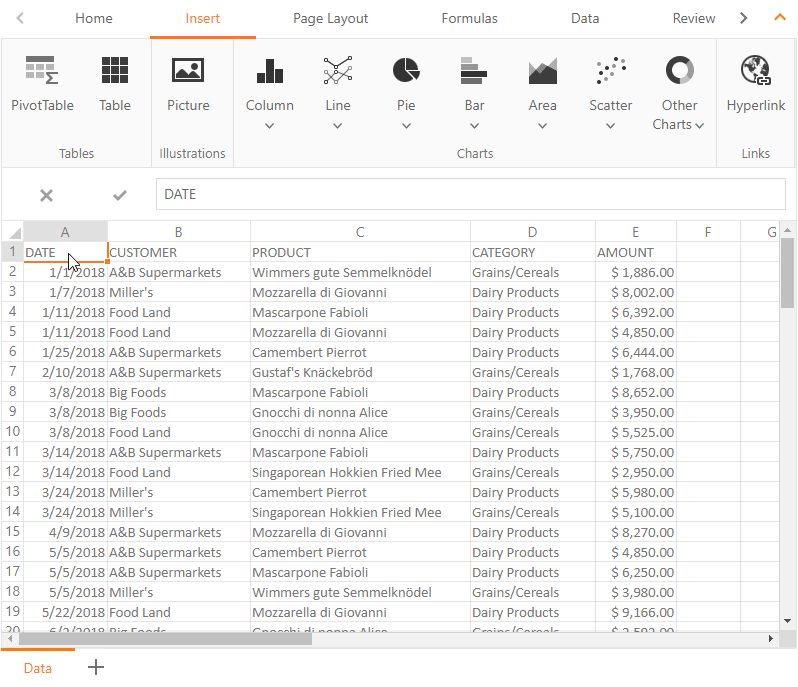Collapse the ribbon with the up chevron

[x=780, y=18]
